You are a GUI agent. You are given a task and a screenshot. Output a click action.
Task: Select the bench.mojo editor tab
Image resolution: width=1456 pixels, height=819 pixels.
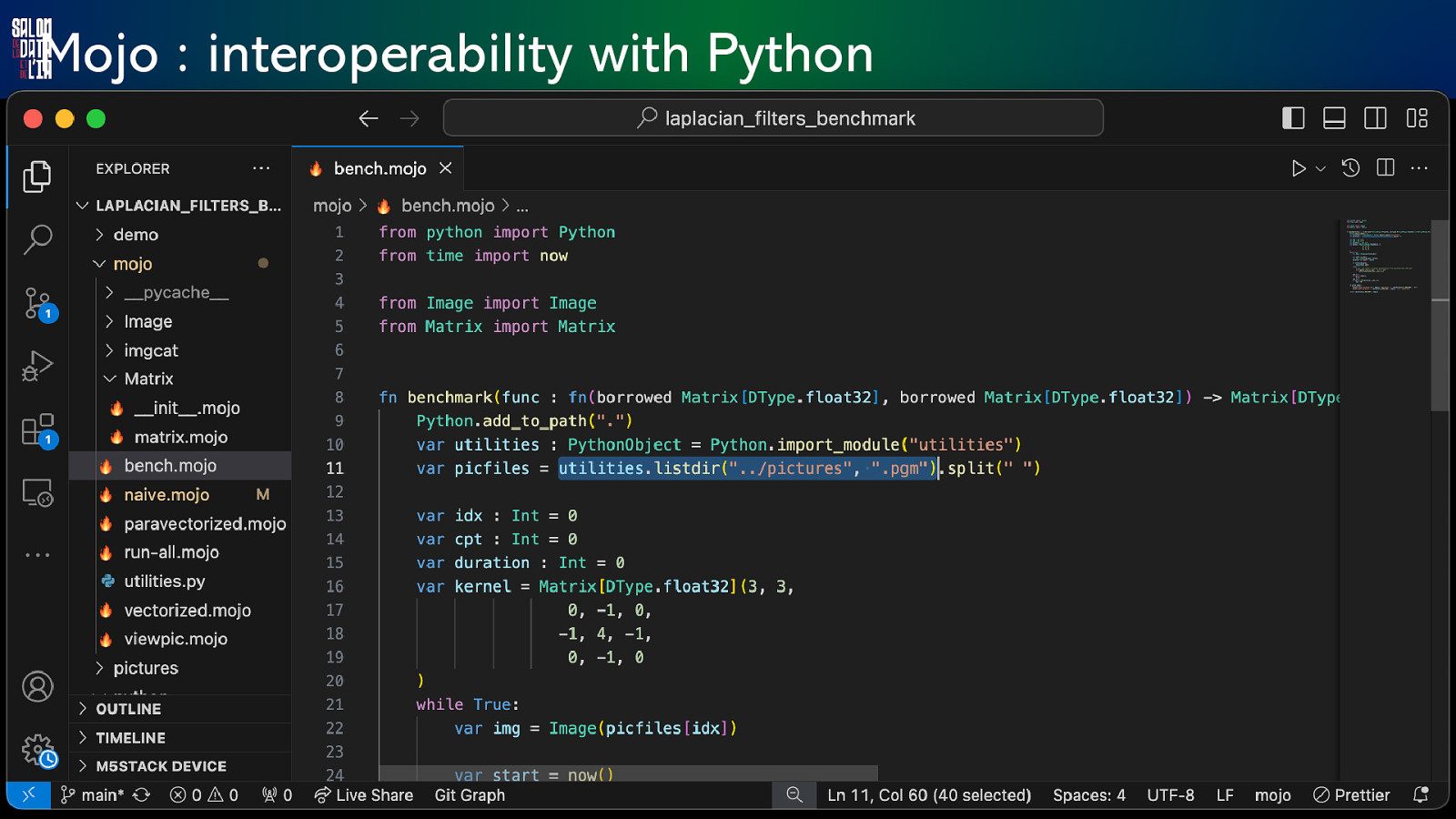[379, 168]
